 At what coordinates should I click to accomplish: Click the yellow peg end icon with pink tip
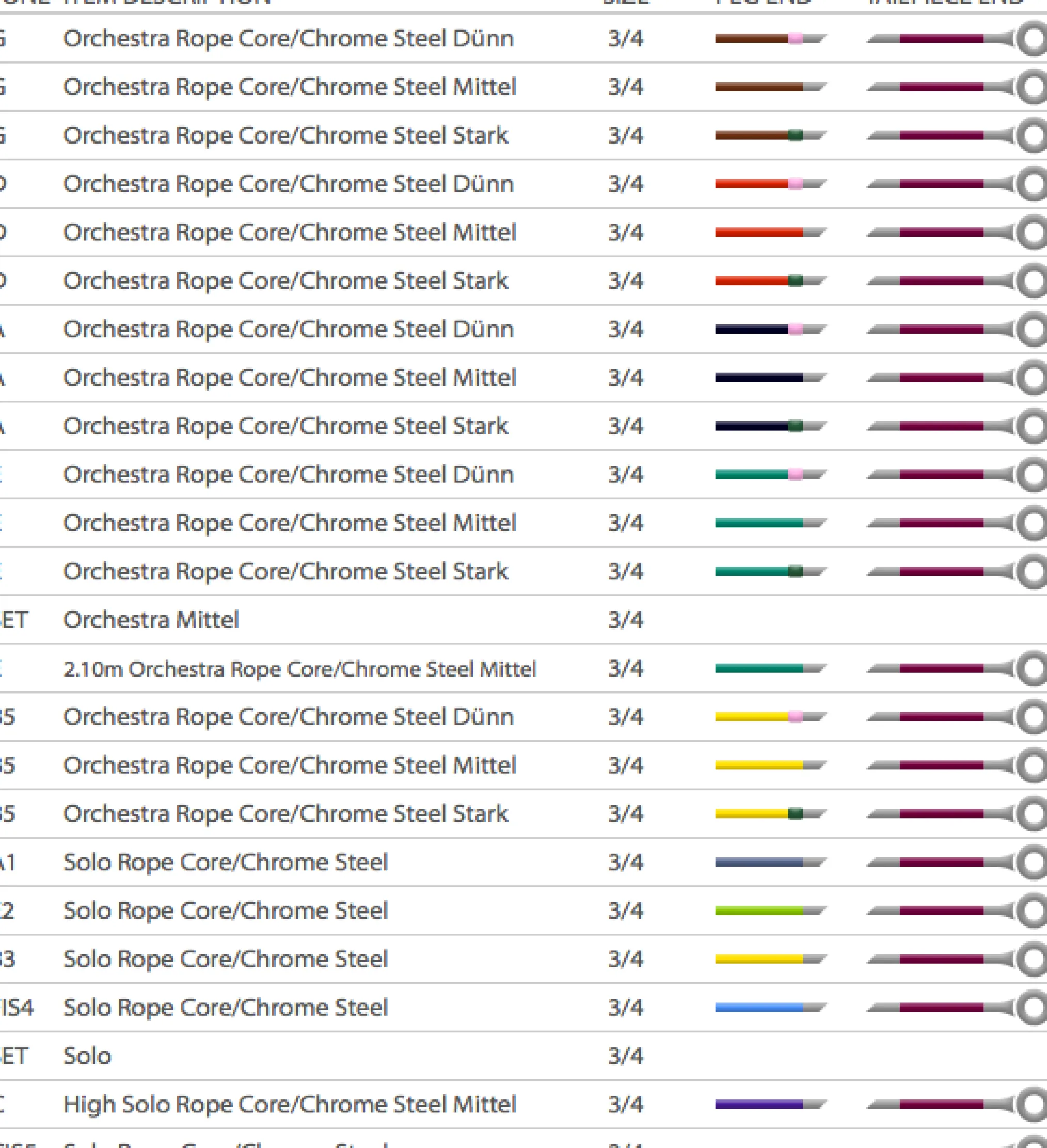(x=770, y=717)
